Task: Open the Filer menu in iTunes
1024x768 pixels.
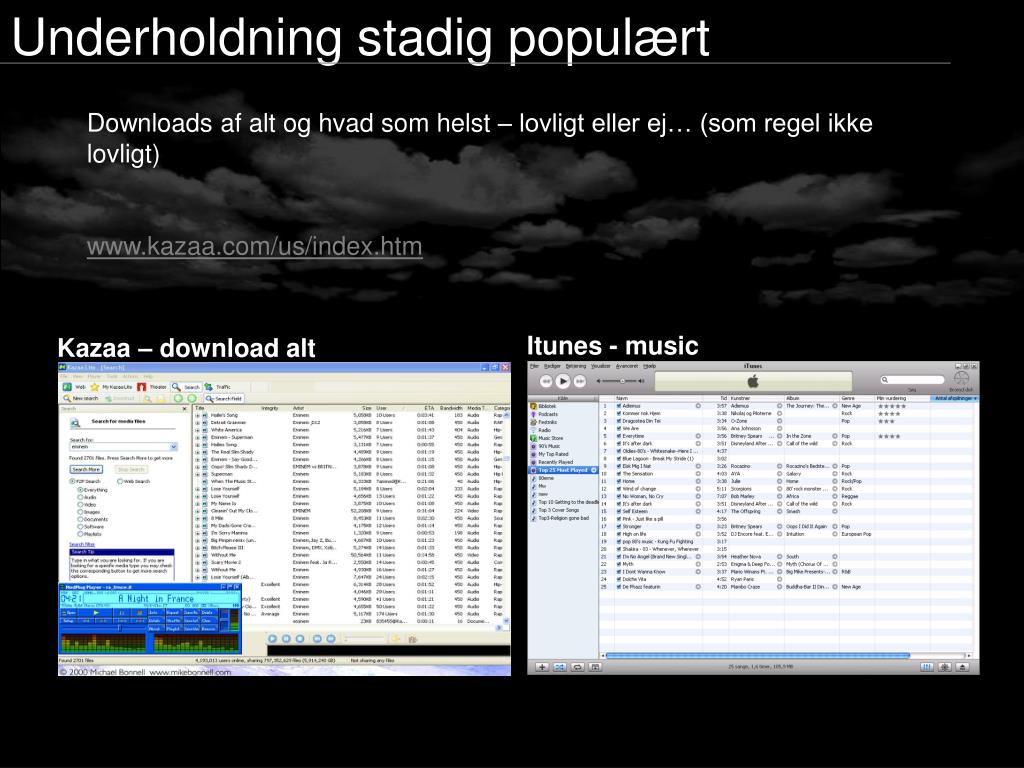Action: [x=534, y=366]
